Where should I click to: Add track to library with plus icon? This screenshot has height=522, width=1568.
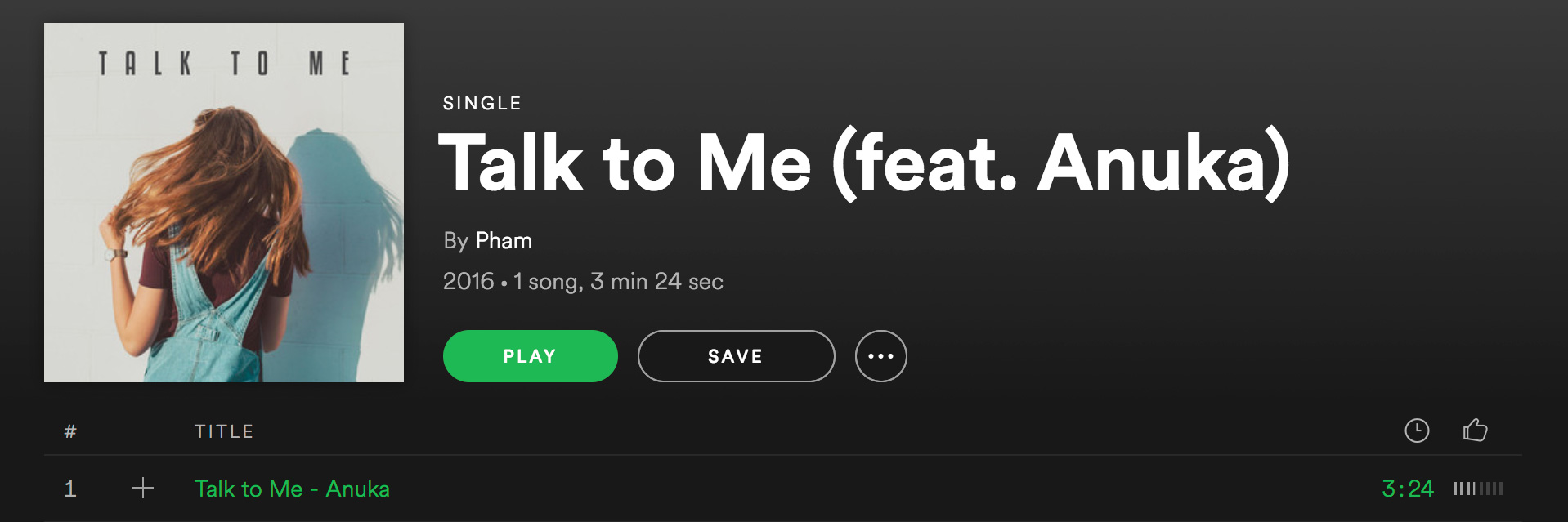143,489
